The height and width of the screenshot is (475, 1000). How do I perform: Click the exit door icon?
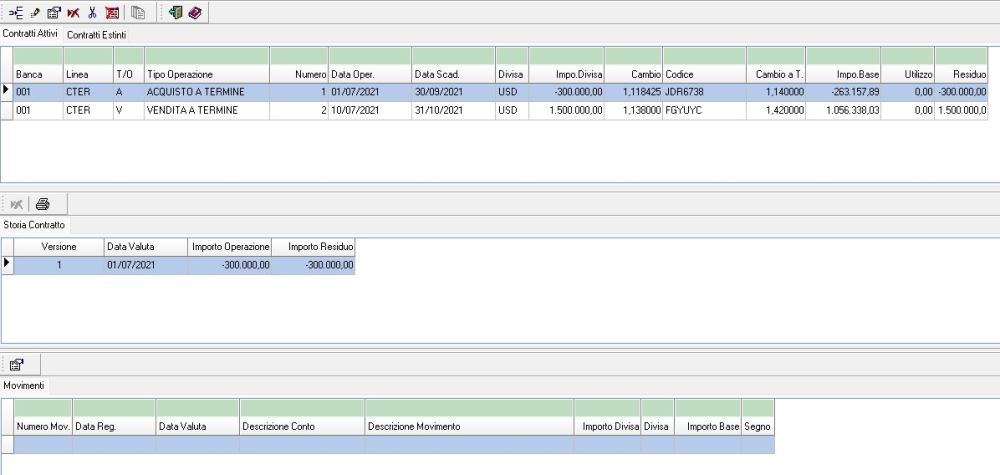(173, 12)
